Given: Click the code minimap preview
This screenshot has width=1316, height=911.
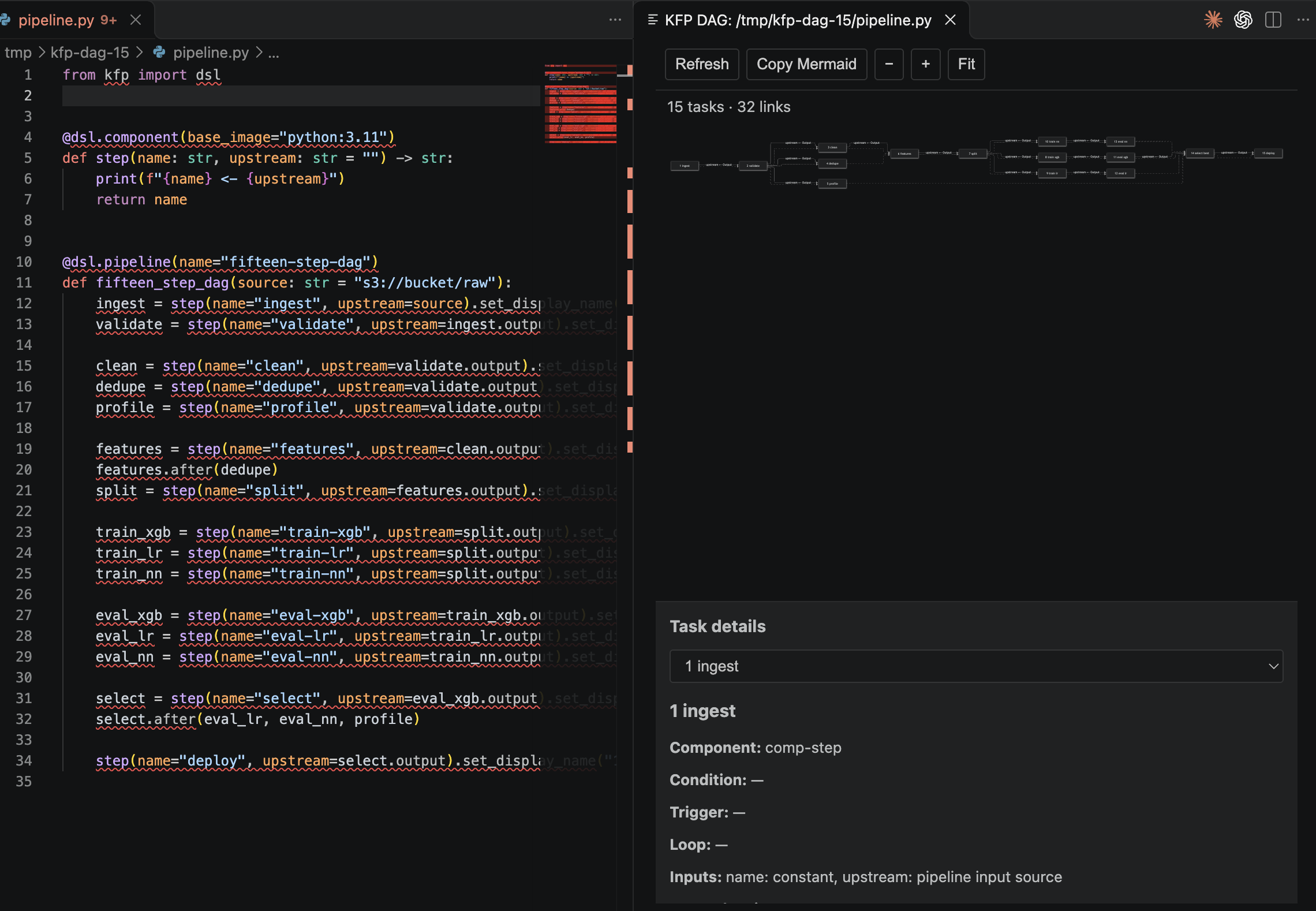Looking at the screenshot, I should pos(580,104).
